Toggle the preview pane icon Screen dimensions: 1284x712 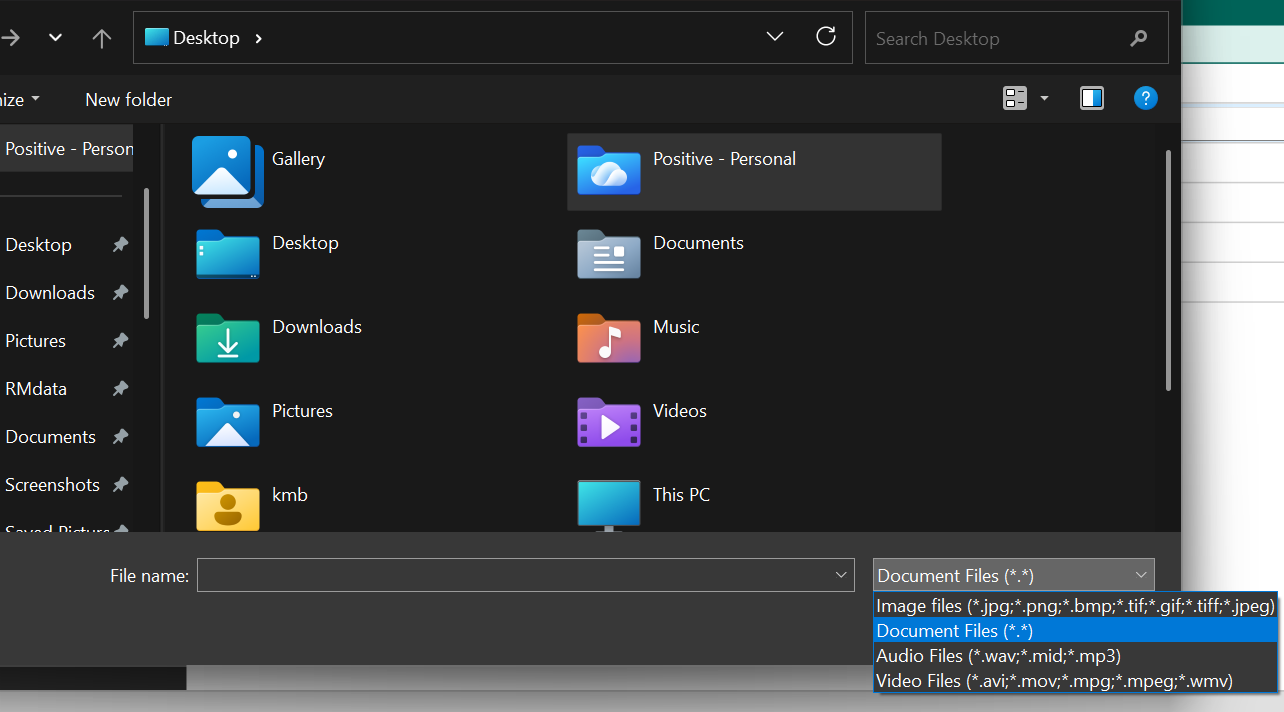click(1092, 98)
